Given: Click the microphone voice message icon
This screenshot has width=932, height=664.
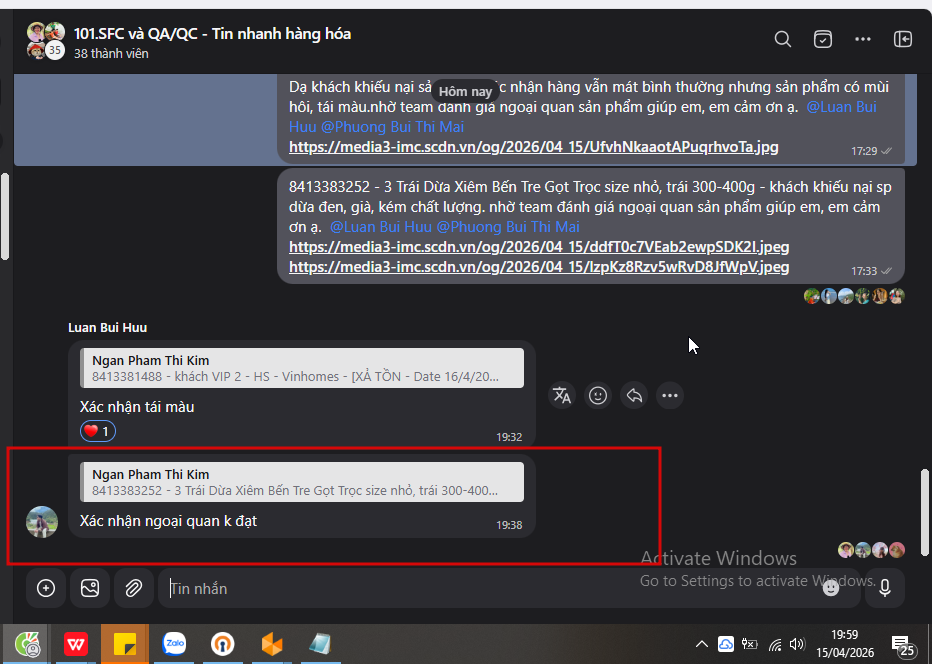Looking at the screenshot, I should 884,588.
